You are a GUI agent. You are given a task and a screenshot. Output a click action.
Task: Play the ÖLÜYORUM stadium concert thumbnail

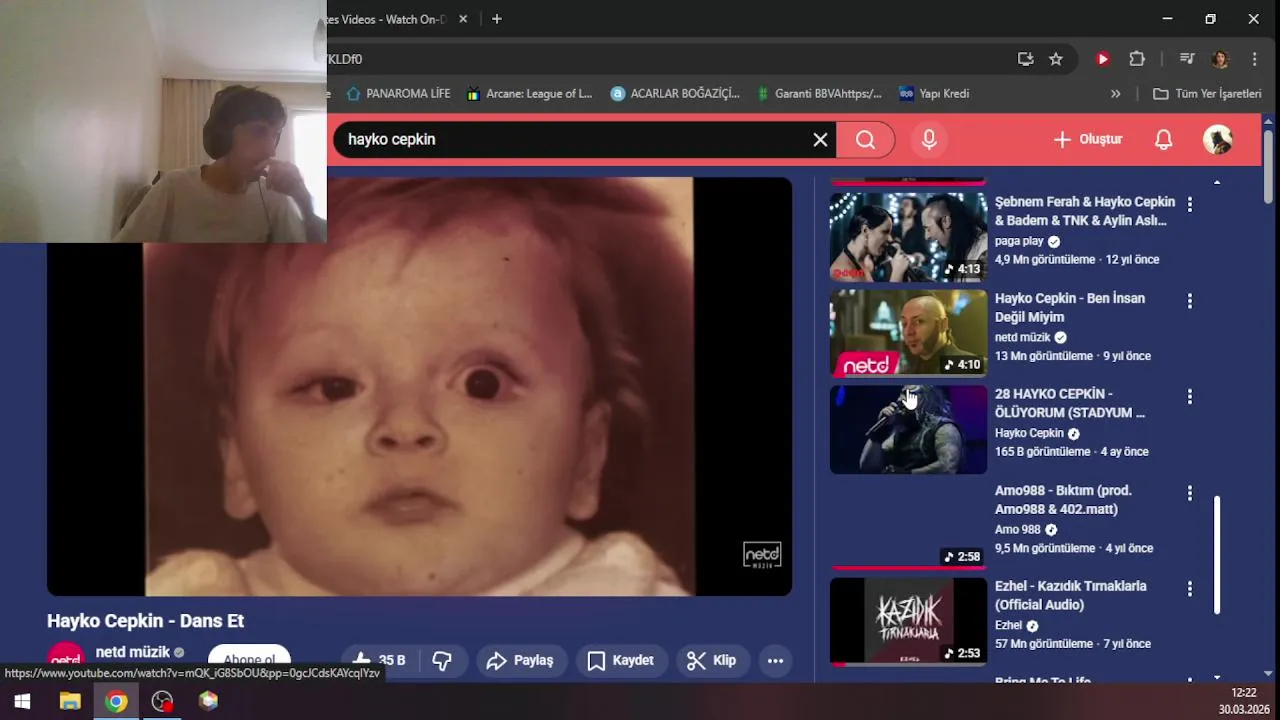tap(908, 429)
